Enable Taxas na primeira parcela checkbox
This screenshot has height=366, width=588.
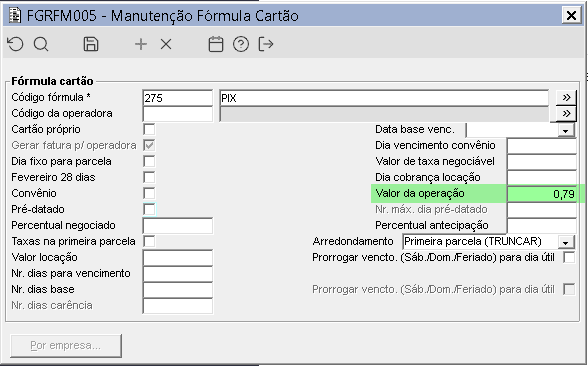(x=149, y=242)
